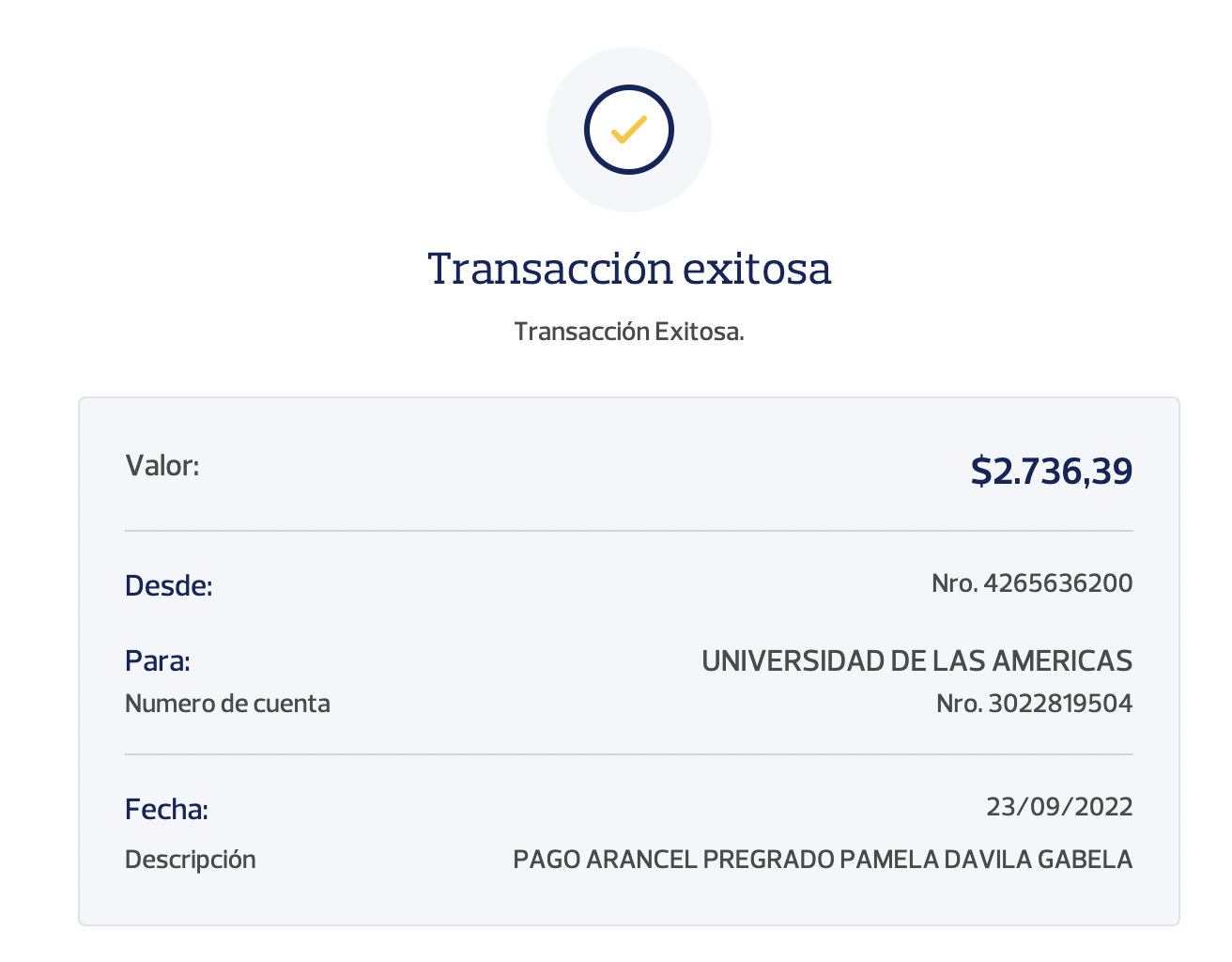Select destination account Nro. 3022819504
The height and width of the screenshot is (962, 1232).
click(x=1034, y=704)
